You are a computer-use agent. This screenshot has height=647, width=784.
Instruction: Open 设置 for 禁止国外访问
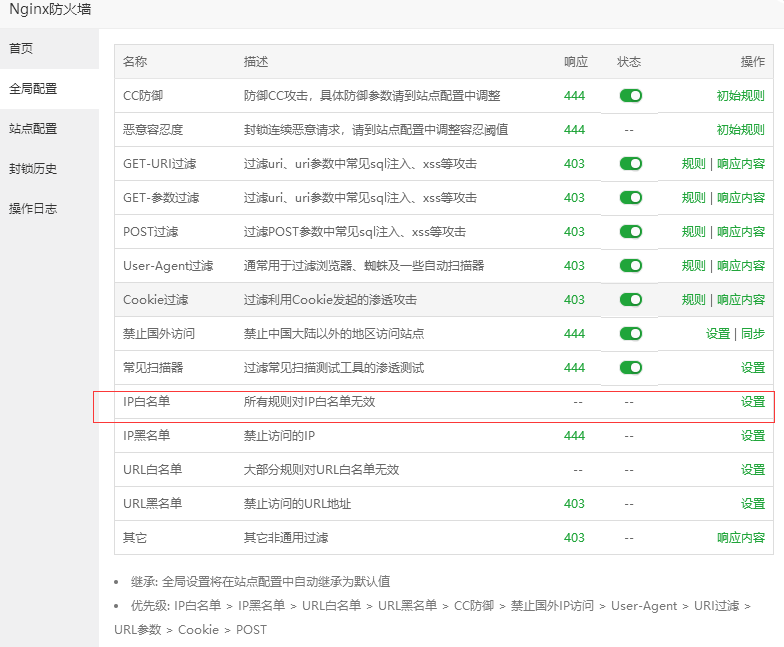[718, 334]
